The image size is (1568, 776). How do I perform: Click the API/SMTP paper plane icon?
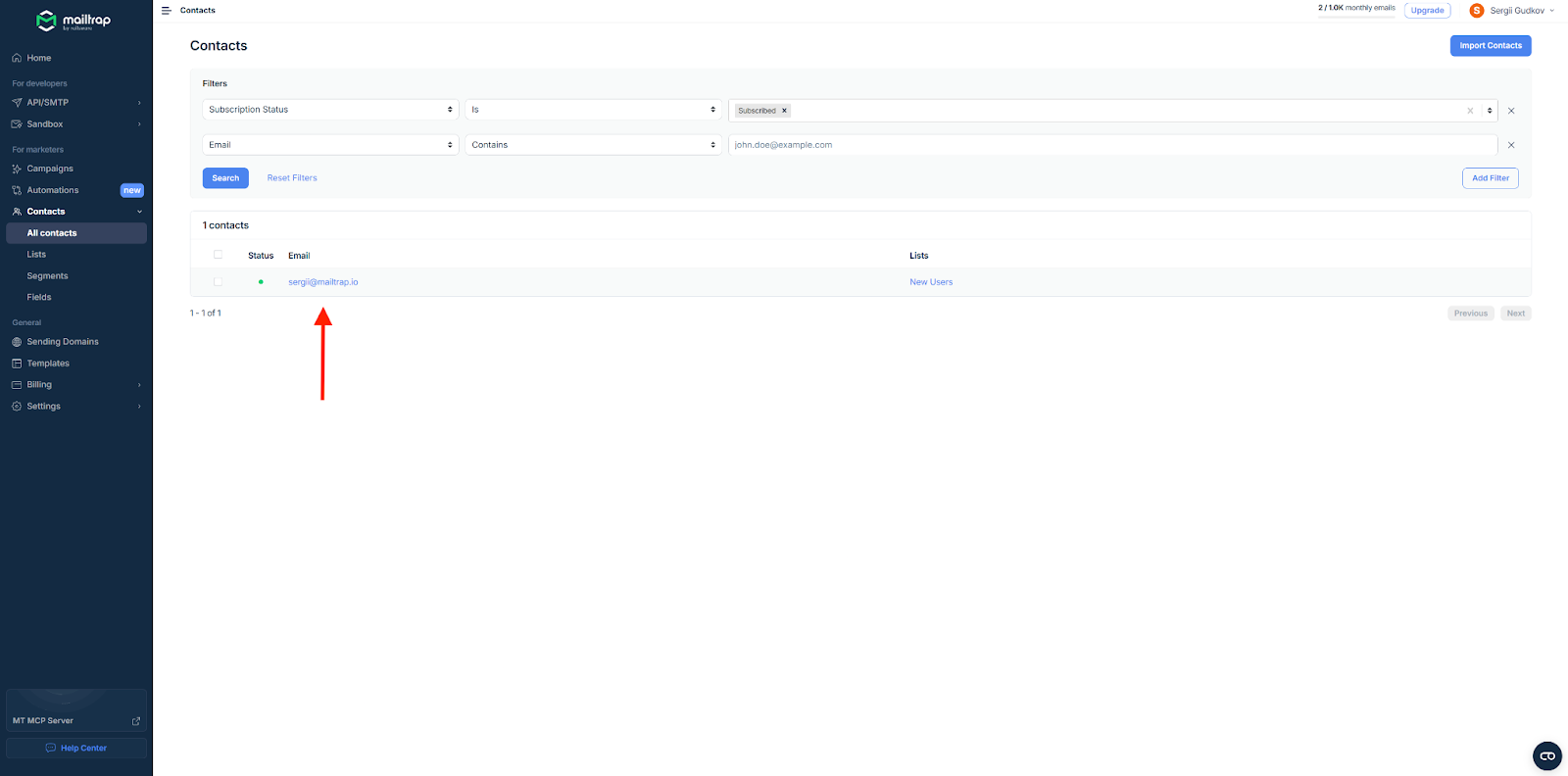pyautogui.click(x=17, y=103)
